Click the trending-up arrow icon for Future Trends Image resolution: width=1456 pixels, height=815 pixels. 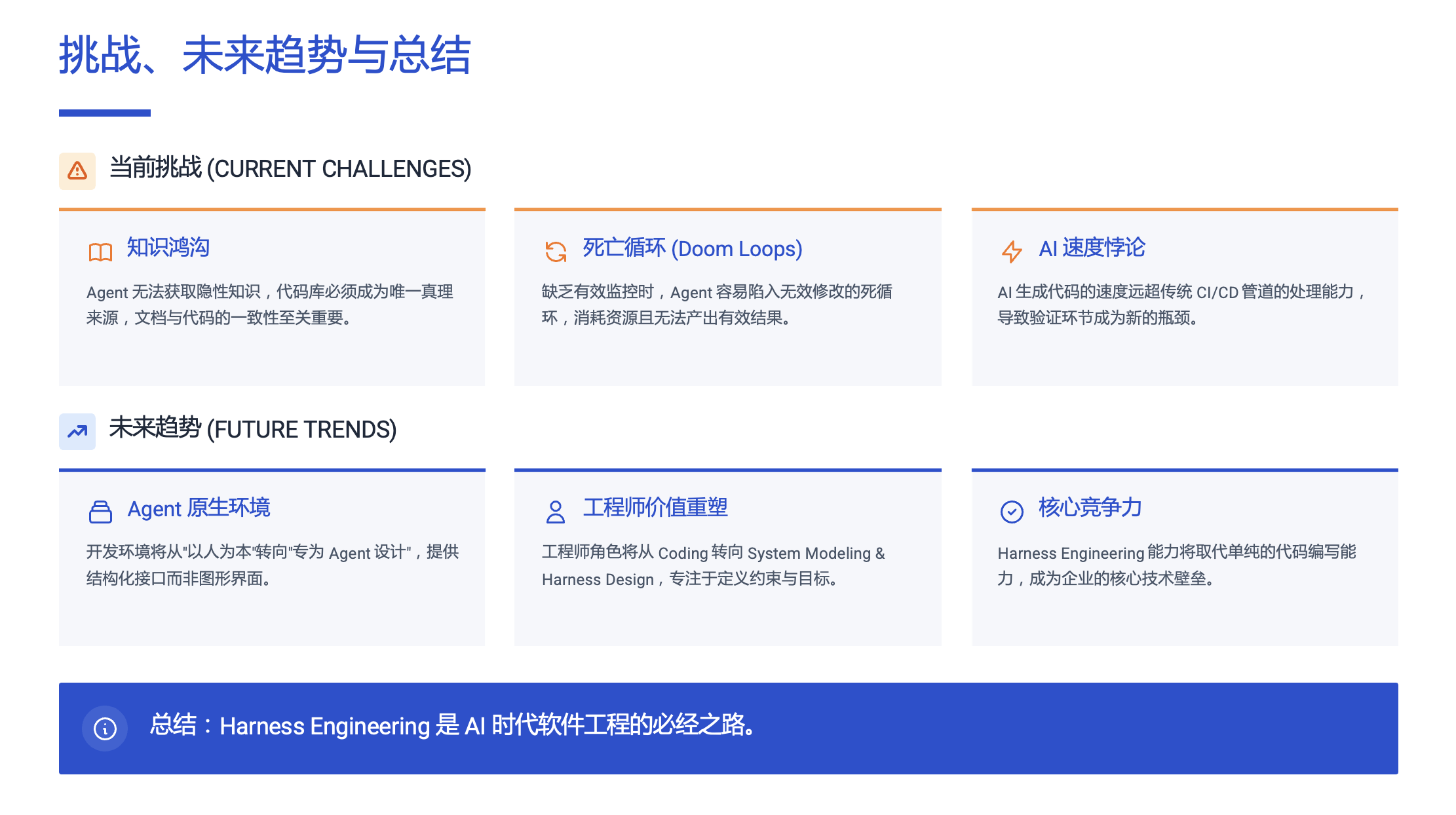coord(77,431)
